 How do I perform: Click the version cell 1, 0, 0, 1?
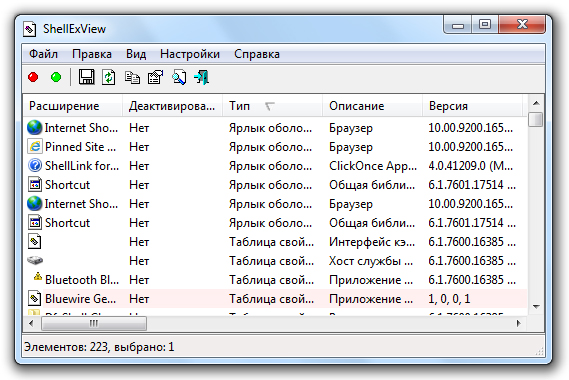(449, 299)
